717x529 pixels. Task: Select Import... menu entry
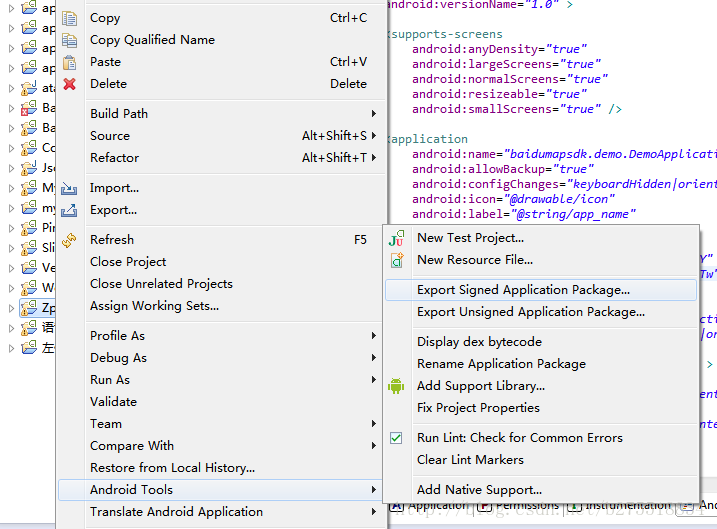(x=222, y=188)
